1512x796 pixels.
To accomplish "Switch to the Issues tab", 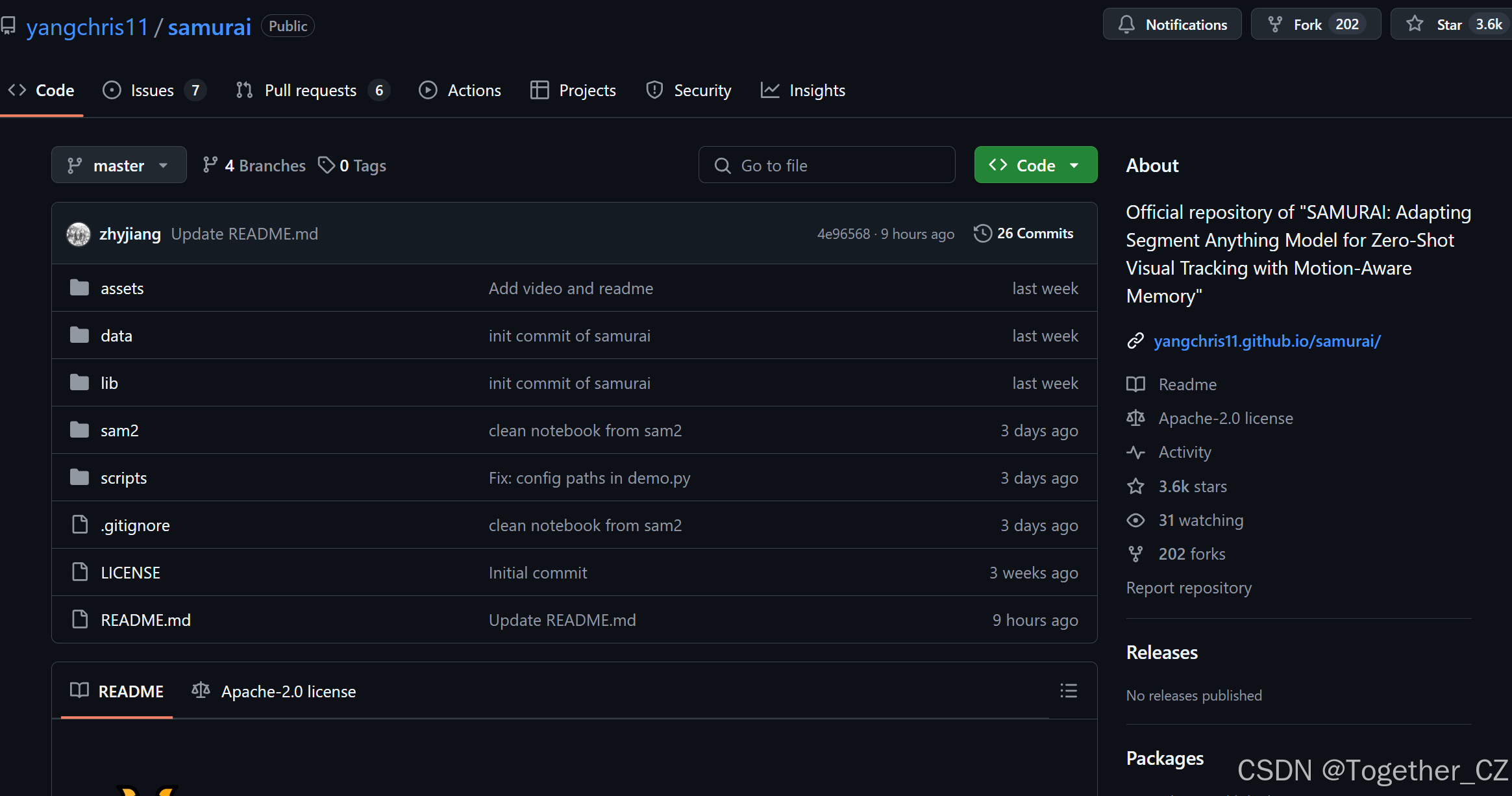I will tap(152, 90).
